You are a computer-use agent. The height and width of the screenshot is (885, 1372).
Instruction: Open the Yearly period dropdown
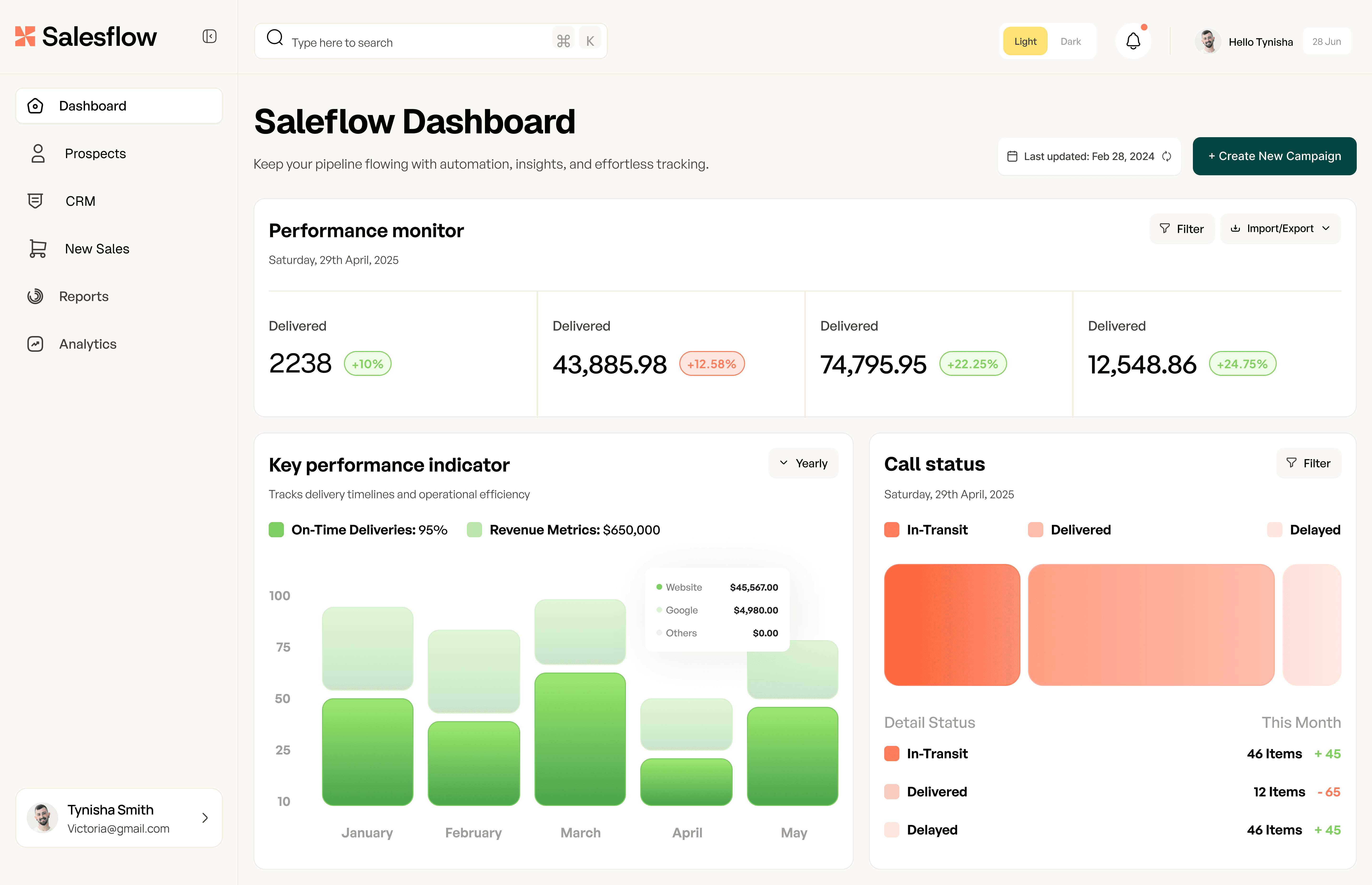(x=803, y=463)
